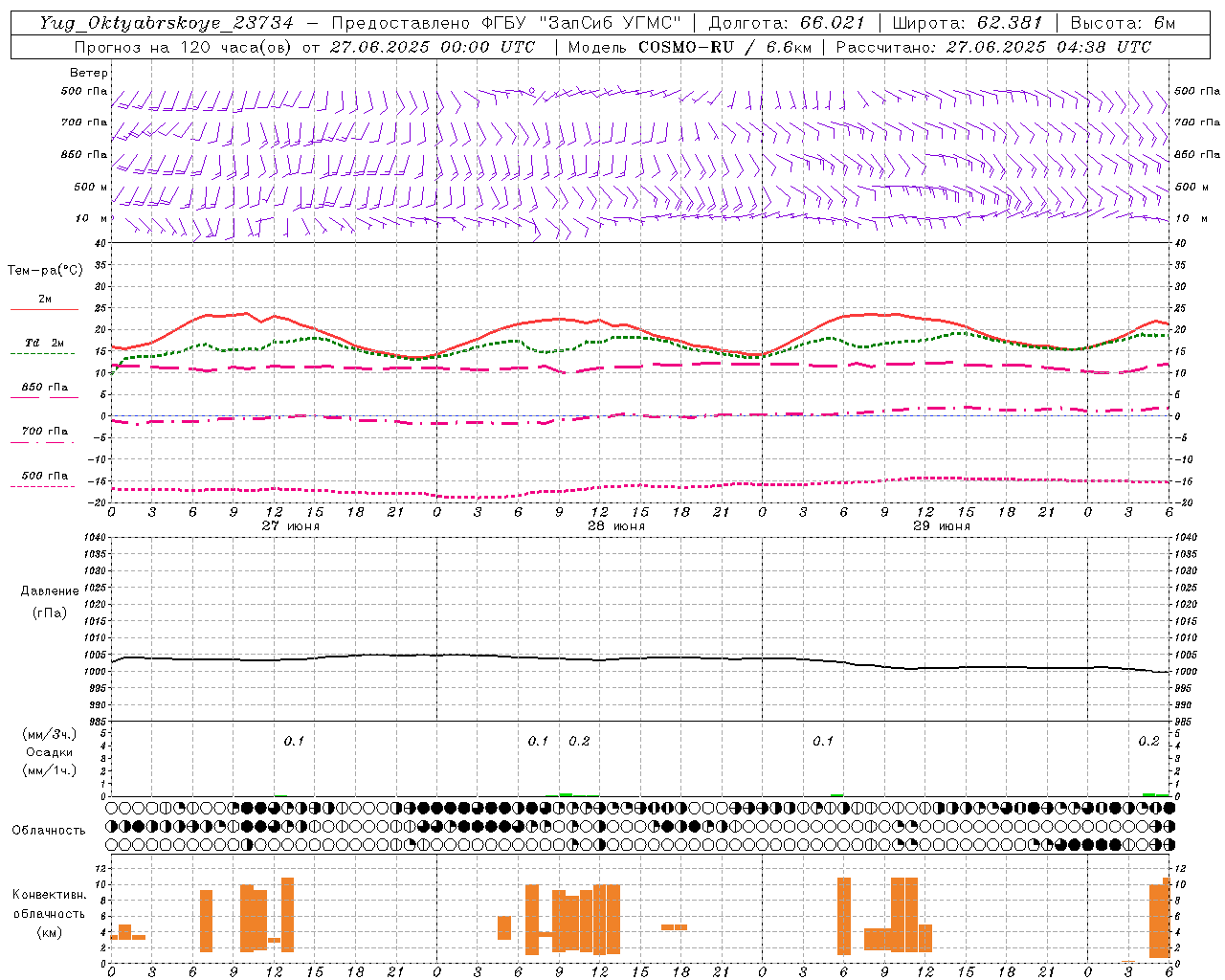Click the 700 гПа temperature legend entry
1225x980 pixels.
45,431
